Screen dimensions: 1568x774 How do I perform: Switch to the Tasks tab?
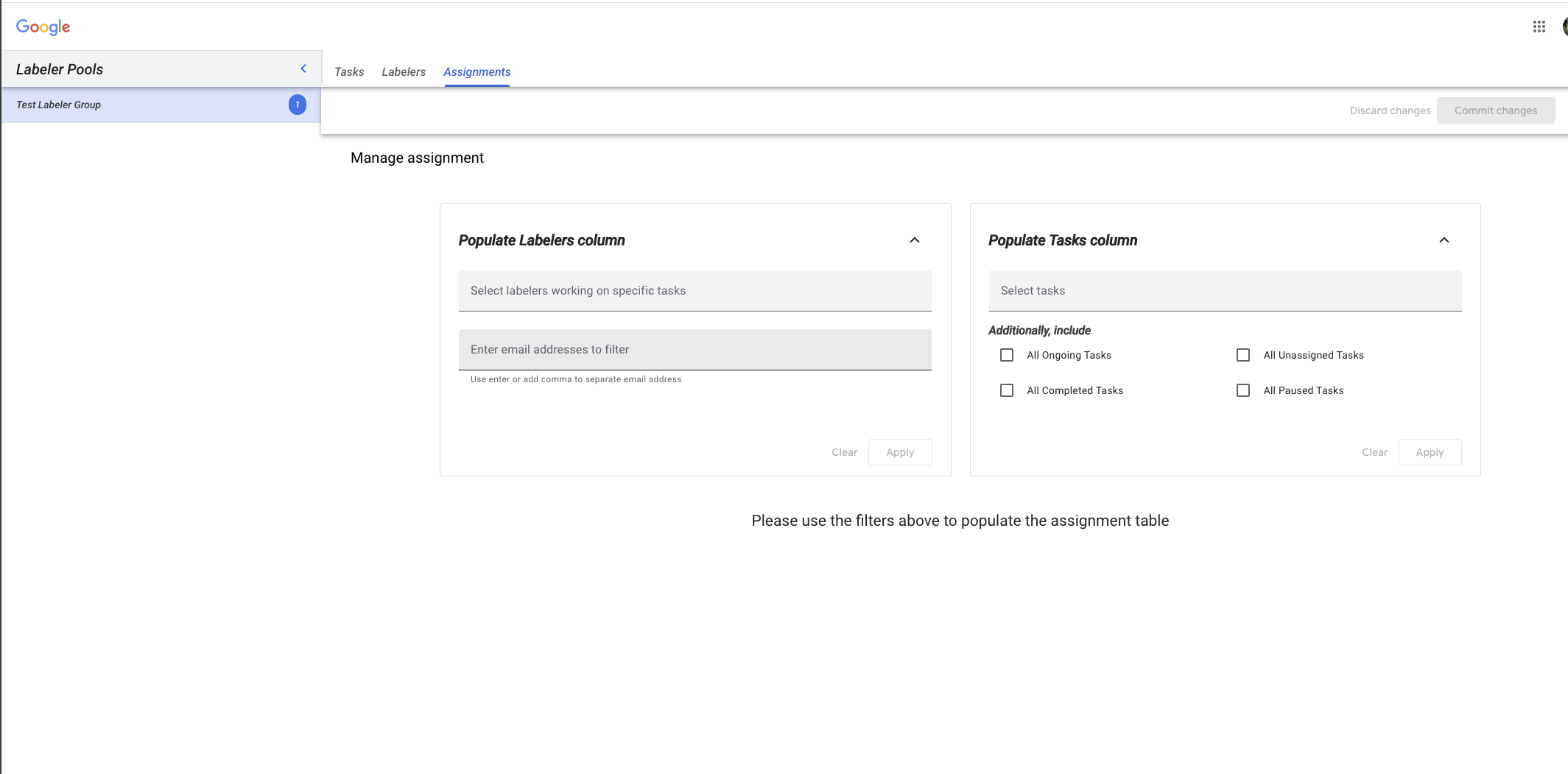(349, 72)
